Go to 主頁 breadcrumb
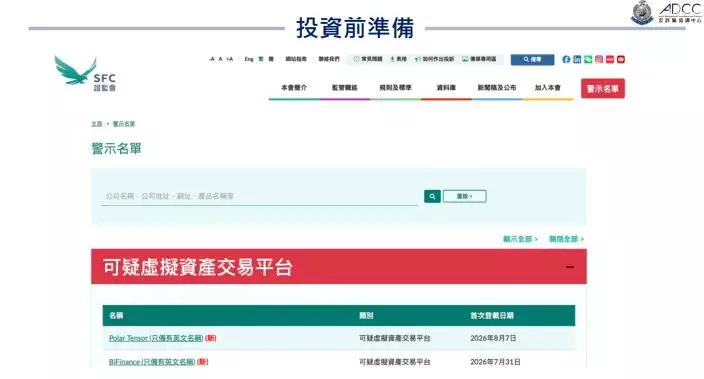Screen dimensions: 704x379 (97, 124)
